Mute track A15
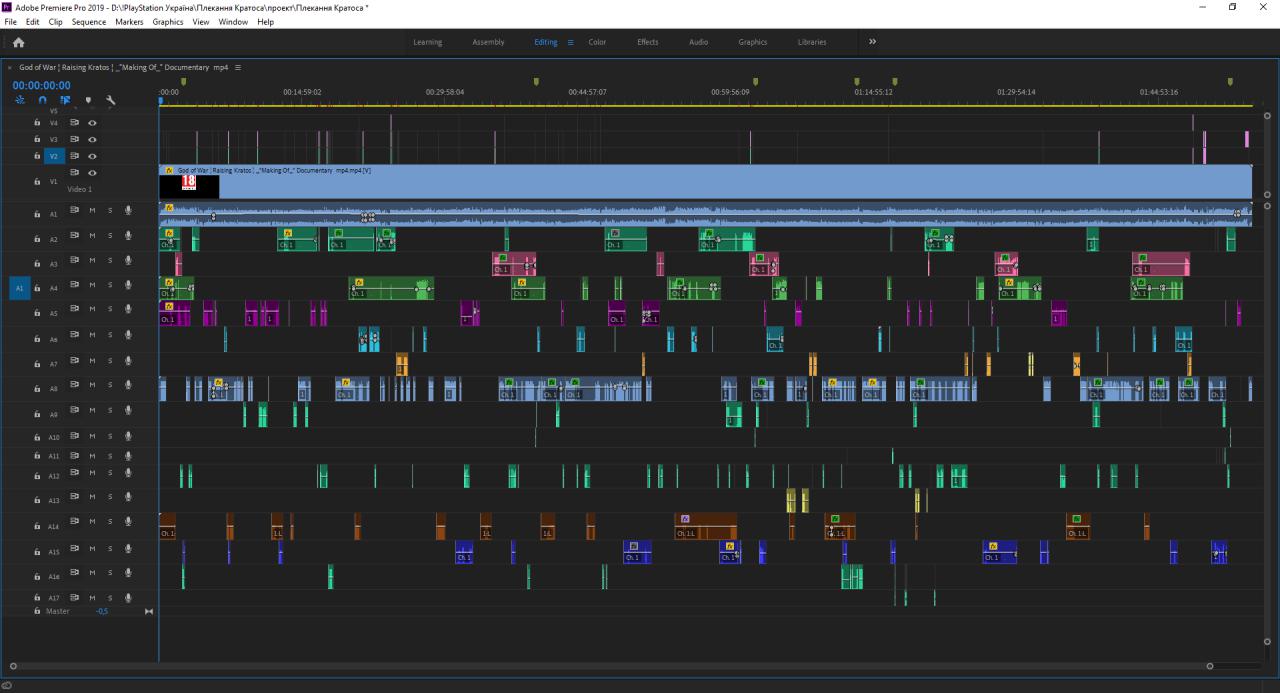 (x=92, y=548)
